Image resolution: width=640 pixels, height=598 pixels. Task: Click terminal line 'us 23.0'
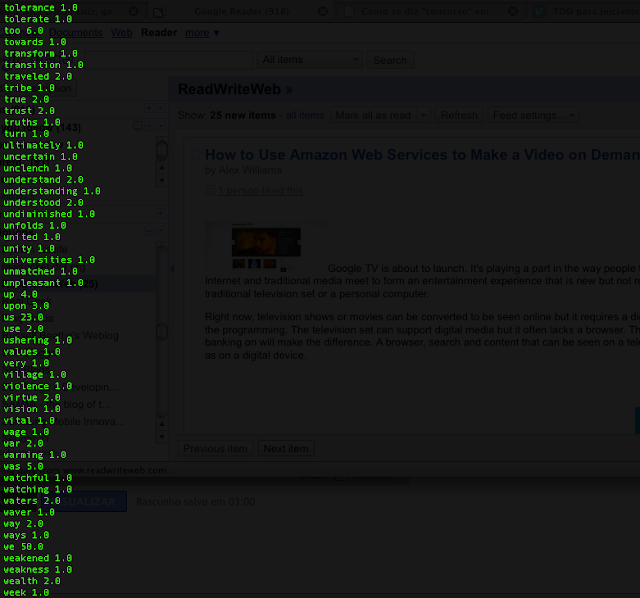pyautogui.click(x=23, y=317)
